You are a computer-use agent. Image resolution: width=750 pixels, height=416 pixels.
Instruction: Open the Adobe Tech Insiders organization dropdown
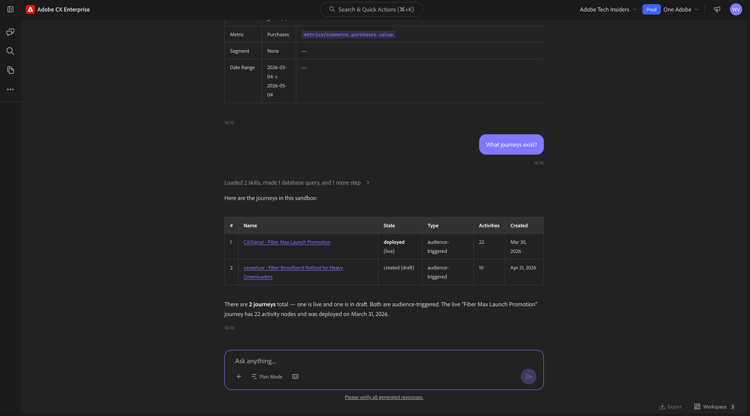(x=608, y=9)
